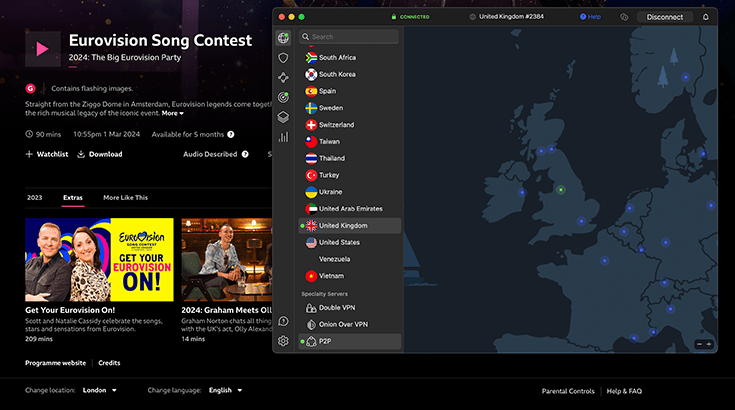
Task: Open NordVPN settings gear icon
Action: [x=283, y=341]
